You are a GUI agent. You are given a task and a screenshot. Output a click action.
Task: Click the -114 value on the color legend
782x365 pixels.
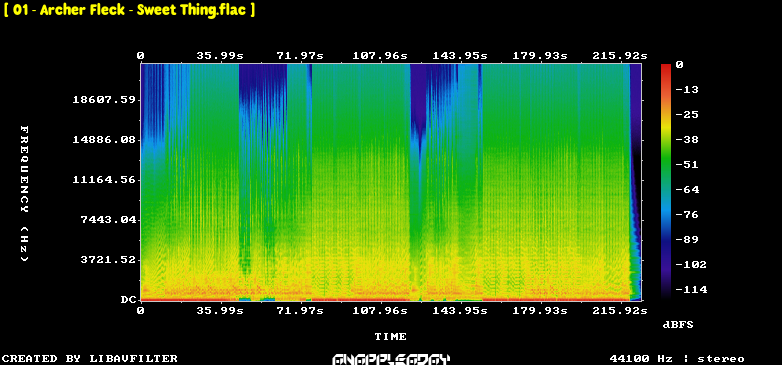(691, 289)
